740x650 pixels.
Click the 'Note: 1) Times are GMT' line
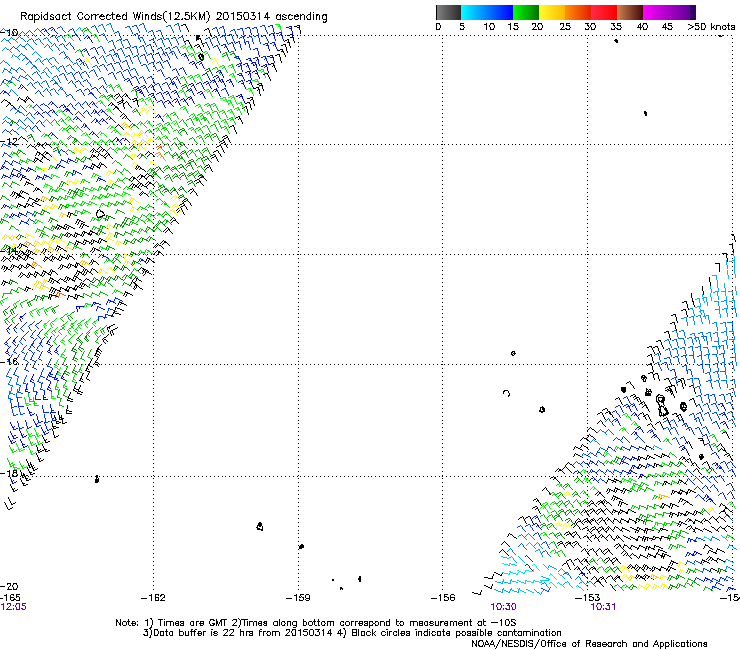(316, 623)
